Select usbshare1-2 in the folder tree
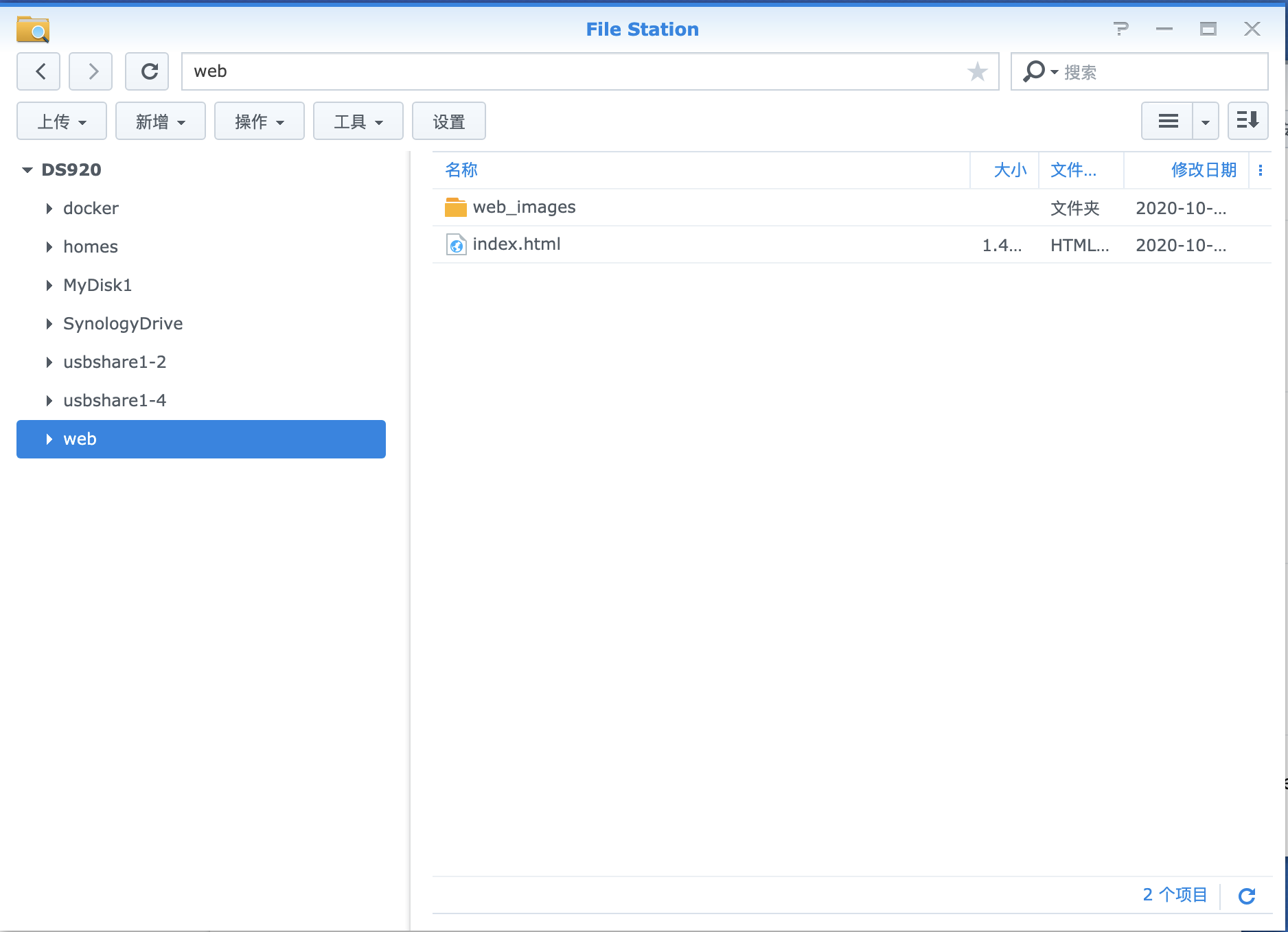The width and height of the screenshot is (1288, 932). coord(115,362)
